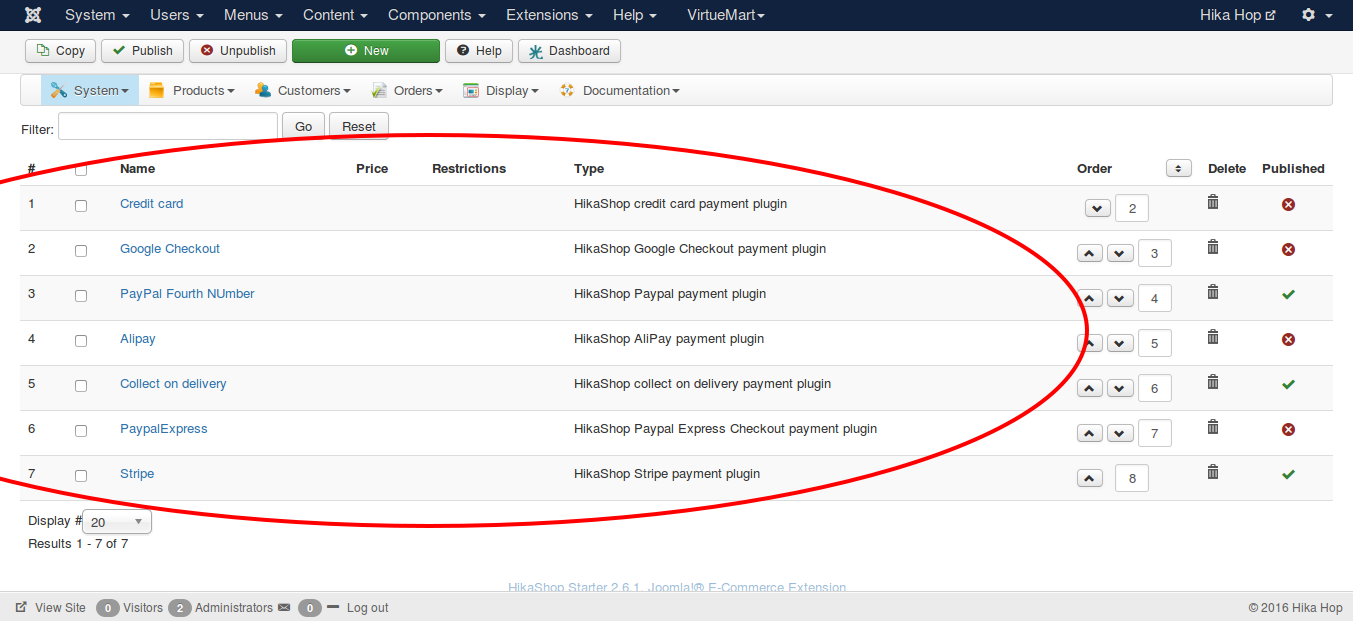The height and width of the screenshot is (621, 1353).
Task: Edit order number for Alipay
Action: (1154, 343)
